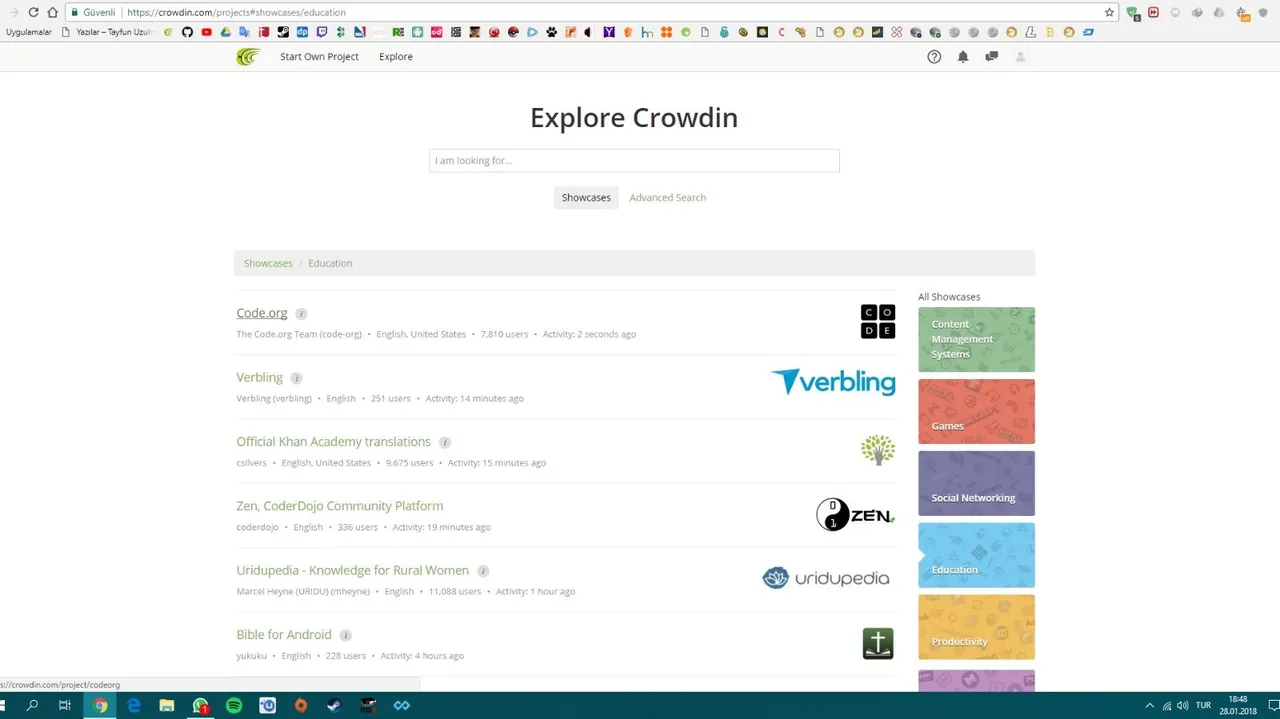Open the Yazılar – Tayfun Uzun bookmark
This screenshot has height=719, width=1280.
108,32
